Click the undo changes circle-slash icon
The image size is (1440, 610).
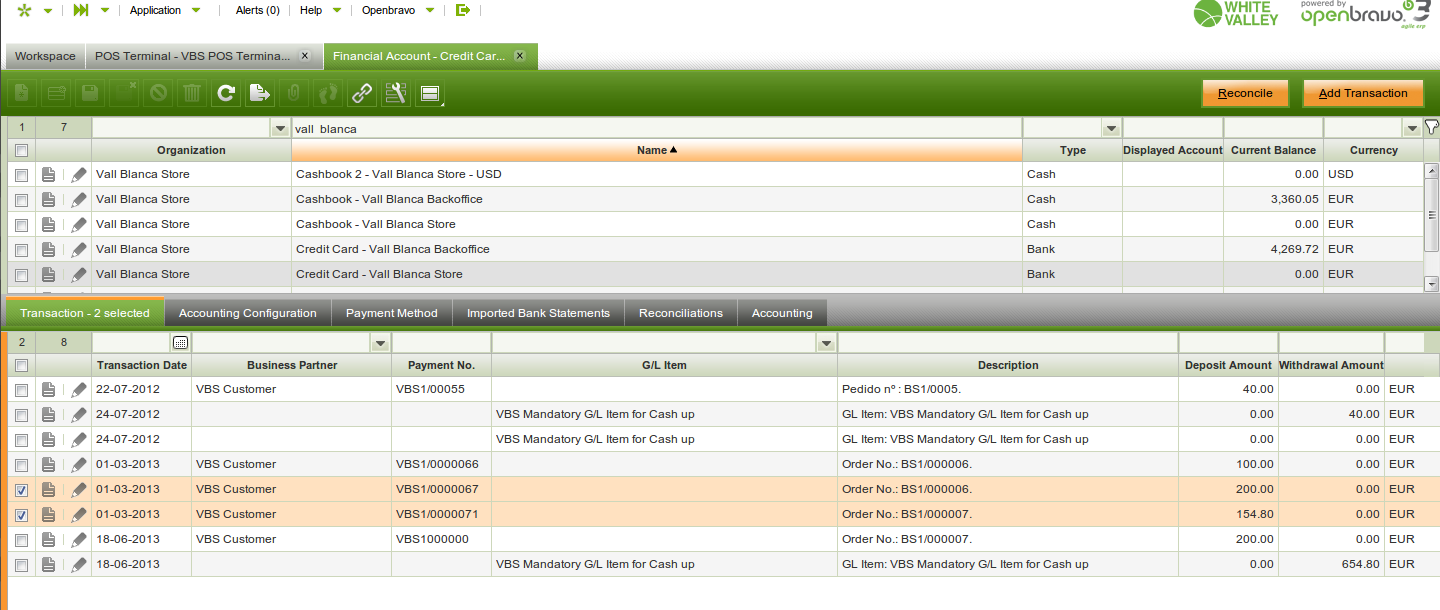coord(158,94)
